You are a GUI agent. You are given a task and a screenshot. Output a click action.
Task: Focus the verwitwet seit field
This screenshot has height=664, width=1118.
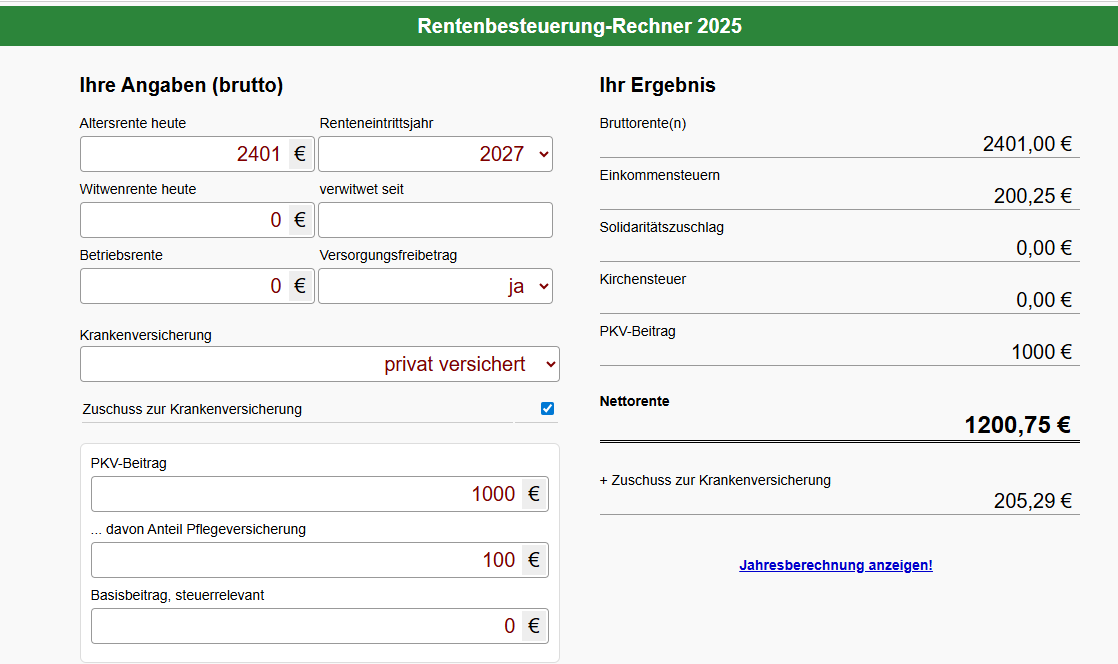coord(435,220)
